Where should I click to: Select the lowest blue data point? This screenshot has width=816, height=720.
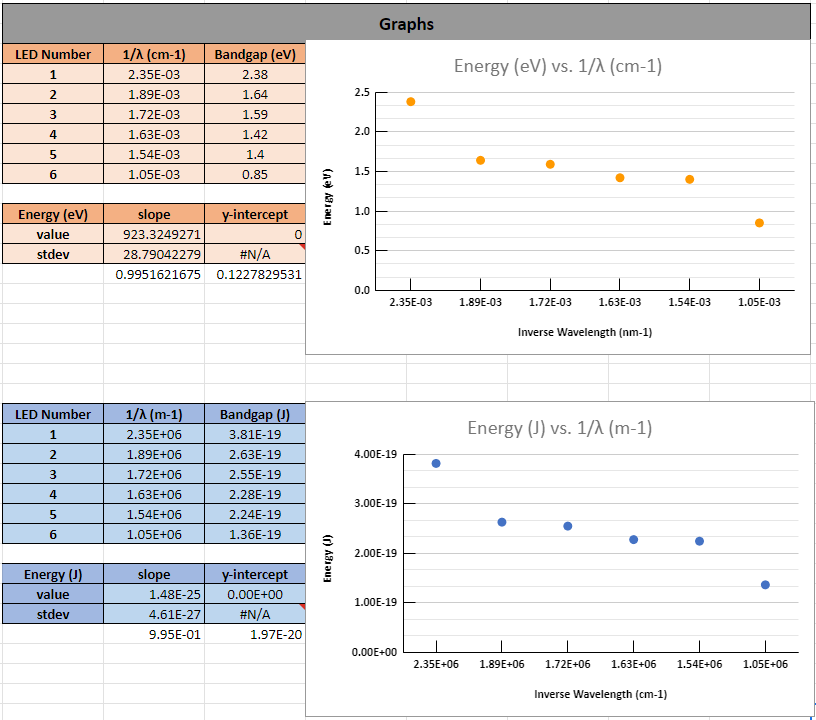click(x=765, y=585)
